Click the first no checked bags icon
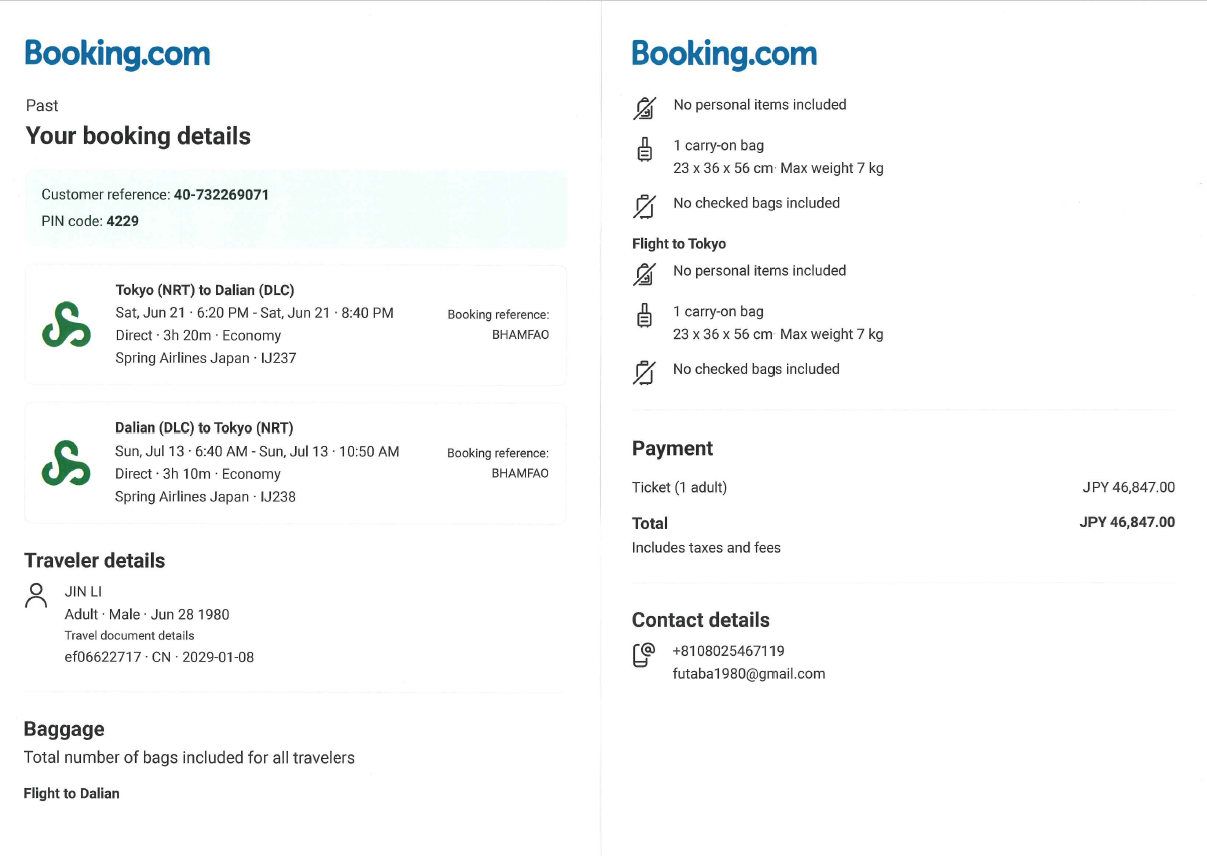1207x856 pixels. tap(645, 205)
